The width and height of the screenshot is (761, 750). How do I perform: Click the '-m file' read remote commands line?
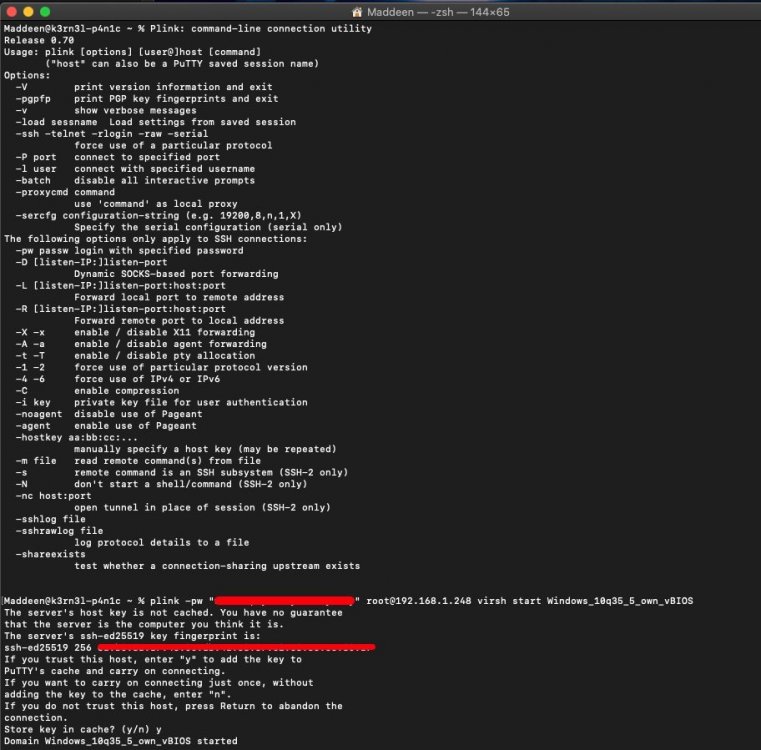pyautogui.click(x=138, y=461)
